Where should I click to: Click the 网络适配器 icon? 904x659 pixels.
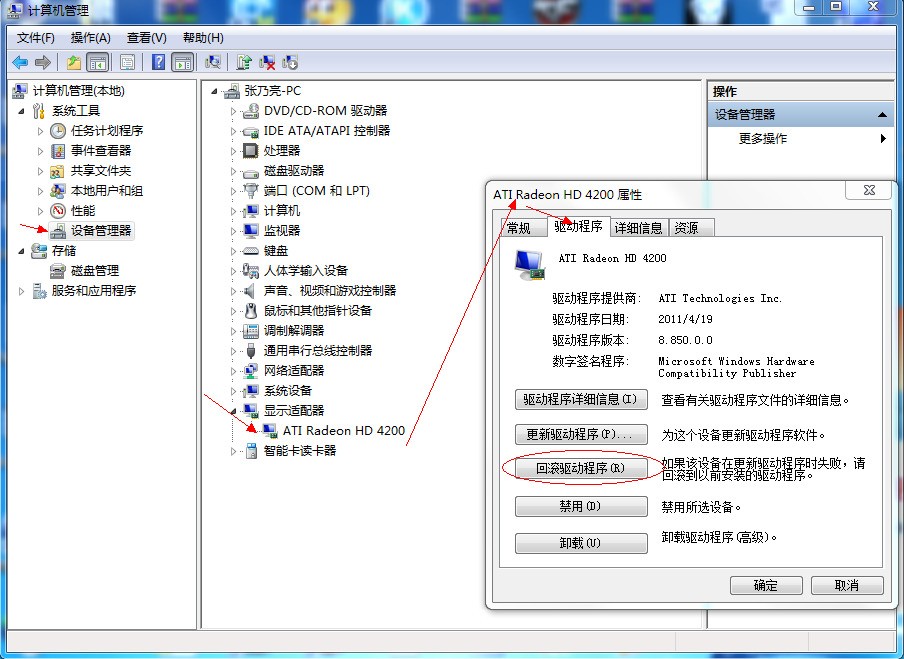(x=250, y=371)
